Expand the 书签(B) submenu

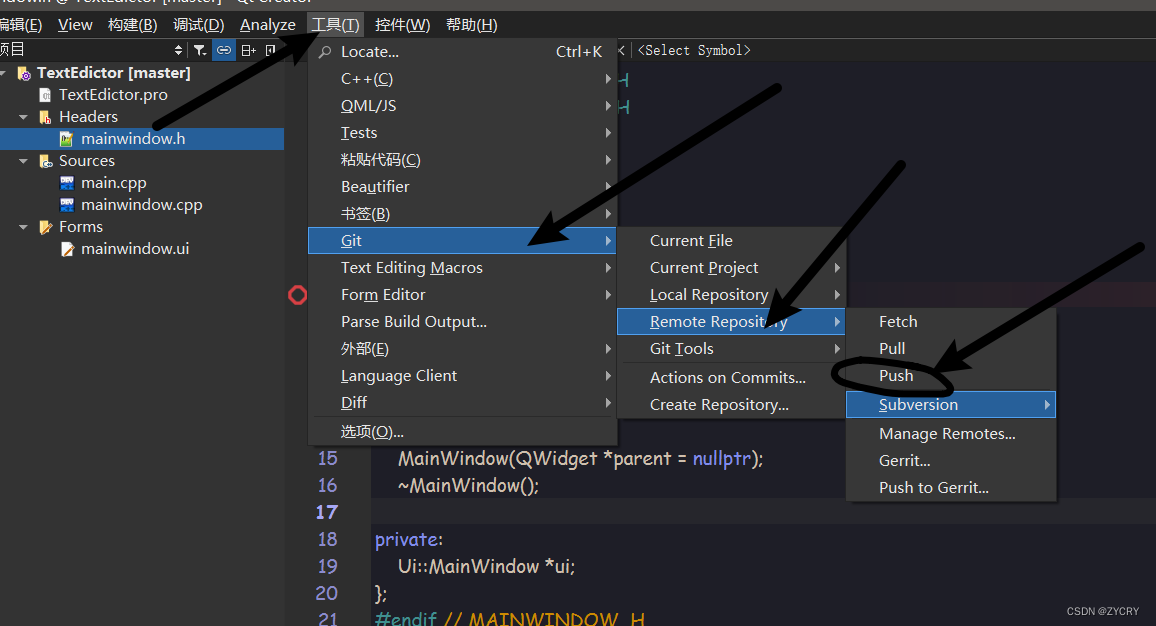click(x=462, y=214)
